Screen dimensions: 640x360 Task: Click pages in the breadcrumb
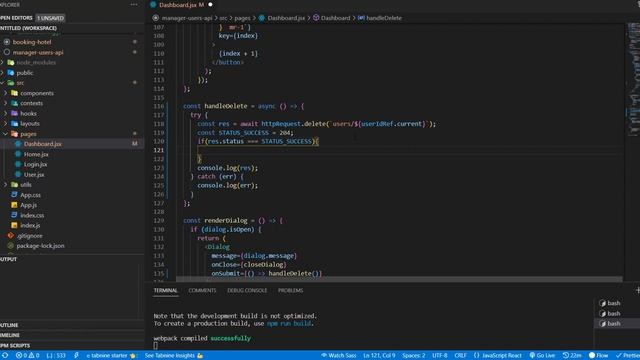coord(242,18)
